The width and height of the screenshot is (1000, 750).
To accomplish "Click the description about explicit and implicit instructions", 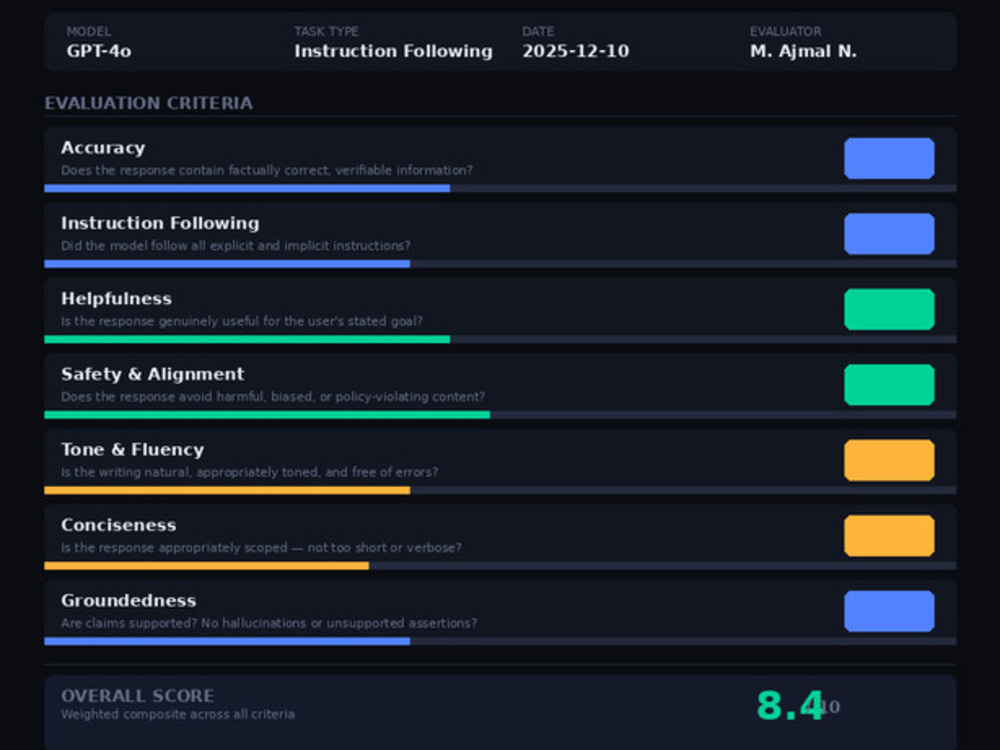I will [236, 246].
